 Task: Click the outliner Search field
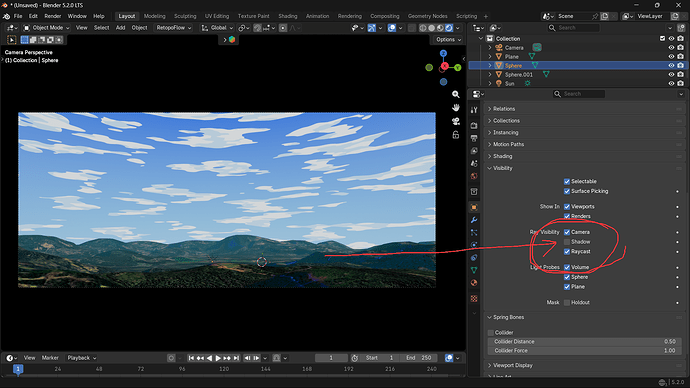tap(573, 28)
